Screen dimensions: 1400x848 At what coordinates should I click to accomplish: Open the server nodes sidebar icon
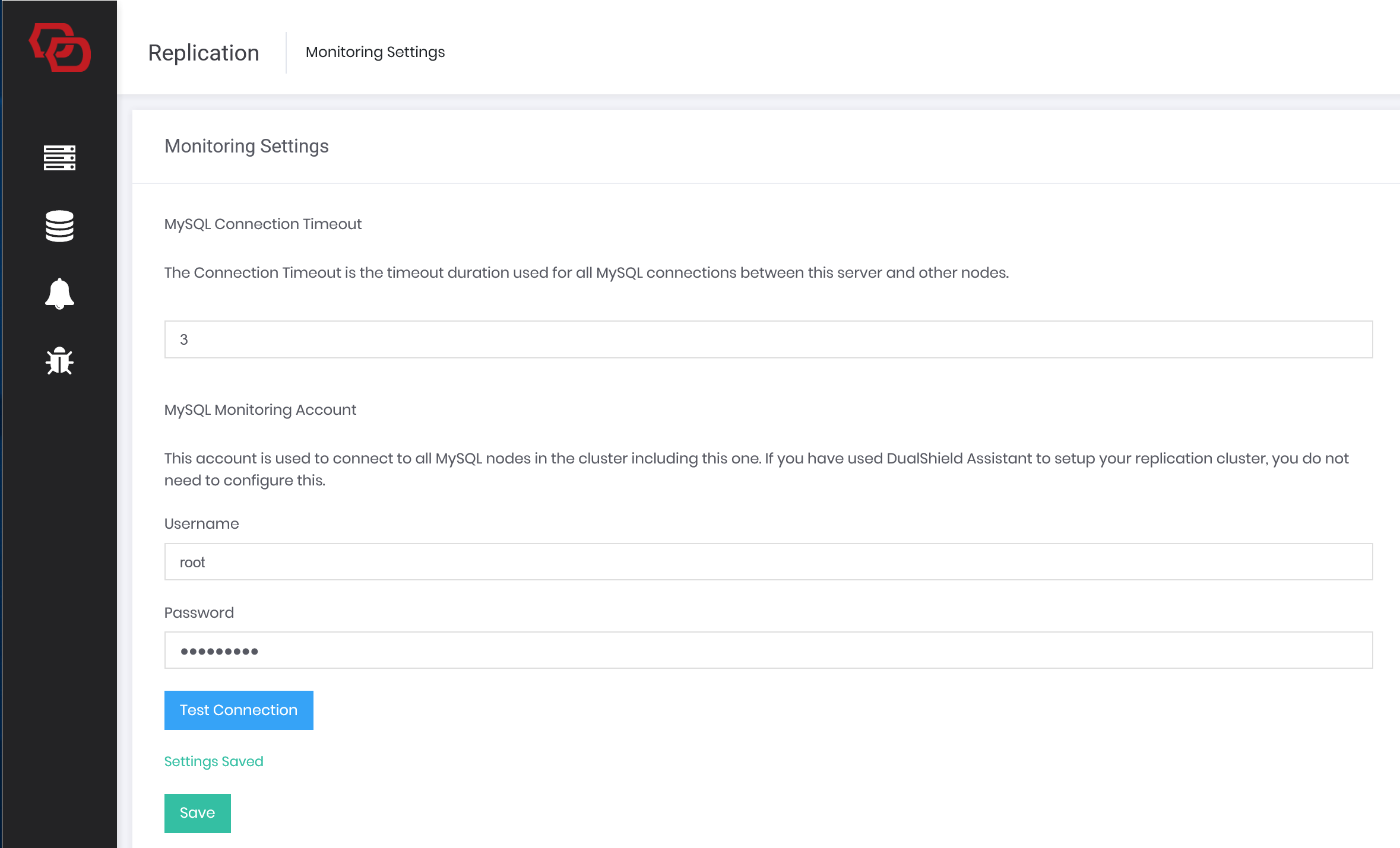(x=59, y=158)
